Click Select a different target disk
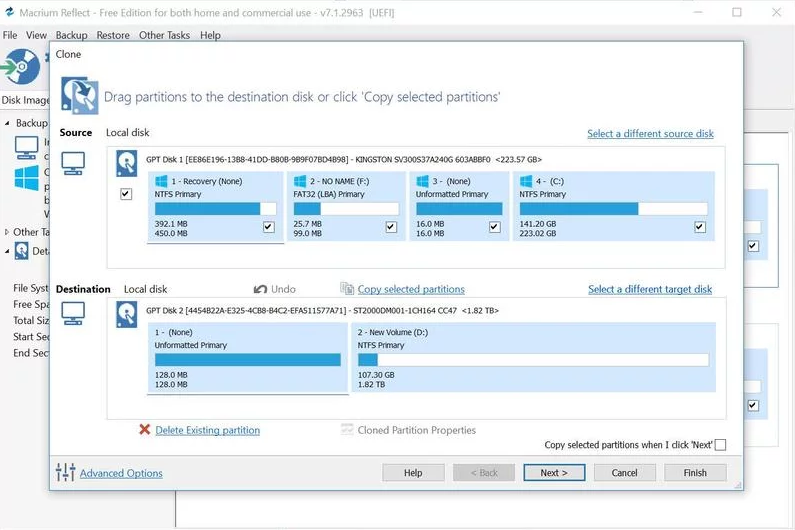 pos(650,289)
